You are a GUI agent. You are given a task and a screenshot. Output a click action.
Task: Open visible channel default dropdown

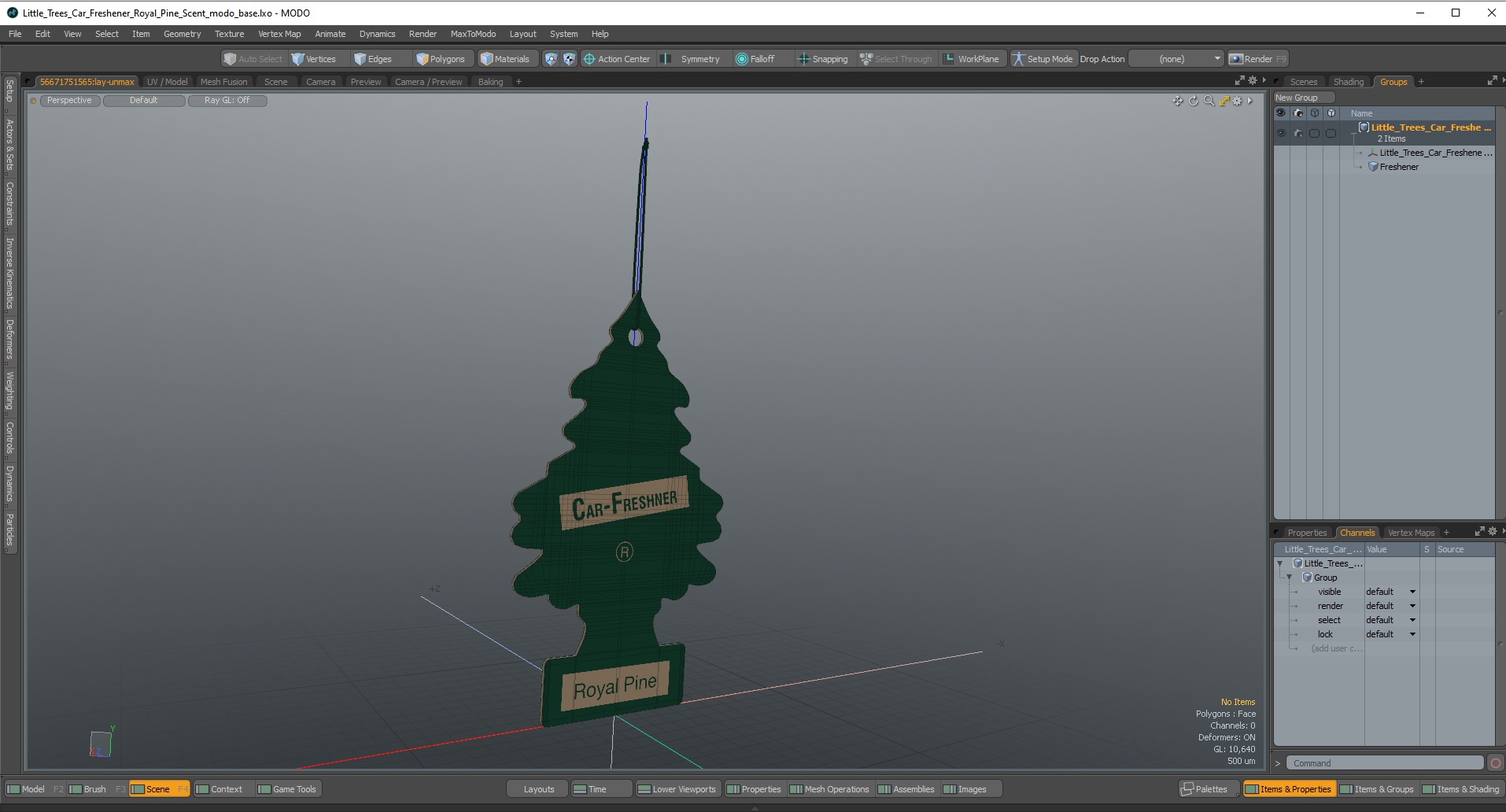[1390, 592]
